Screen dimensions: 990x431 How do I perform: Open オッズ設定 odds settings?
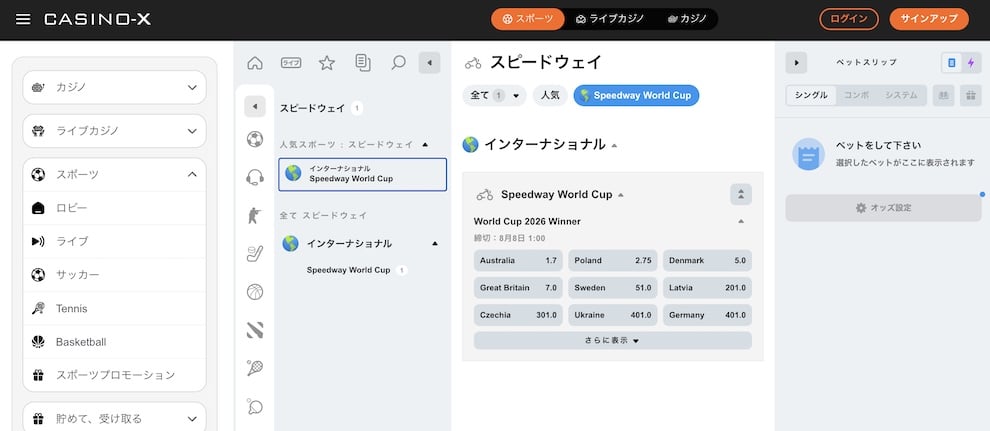point(883,208)
